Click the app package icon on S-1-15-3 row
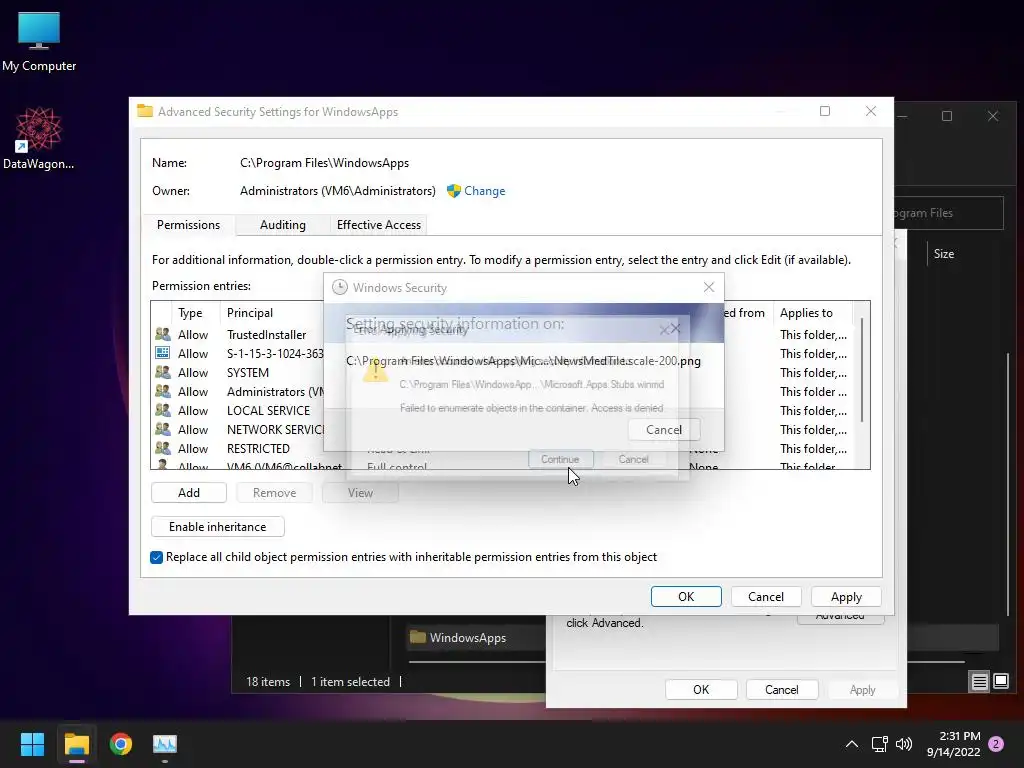 pos(163,353)
